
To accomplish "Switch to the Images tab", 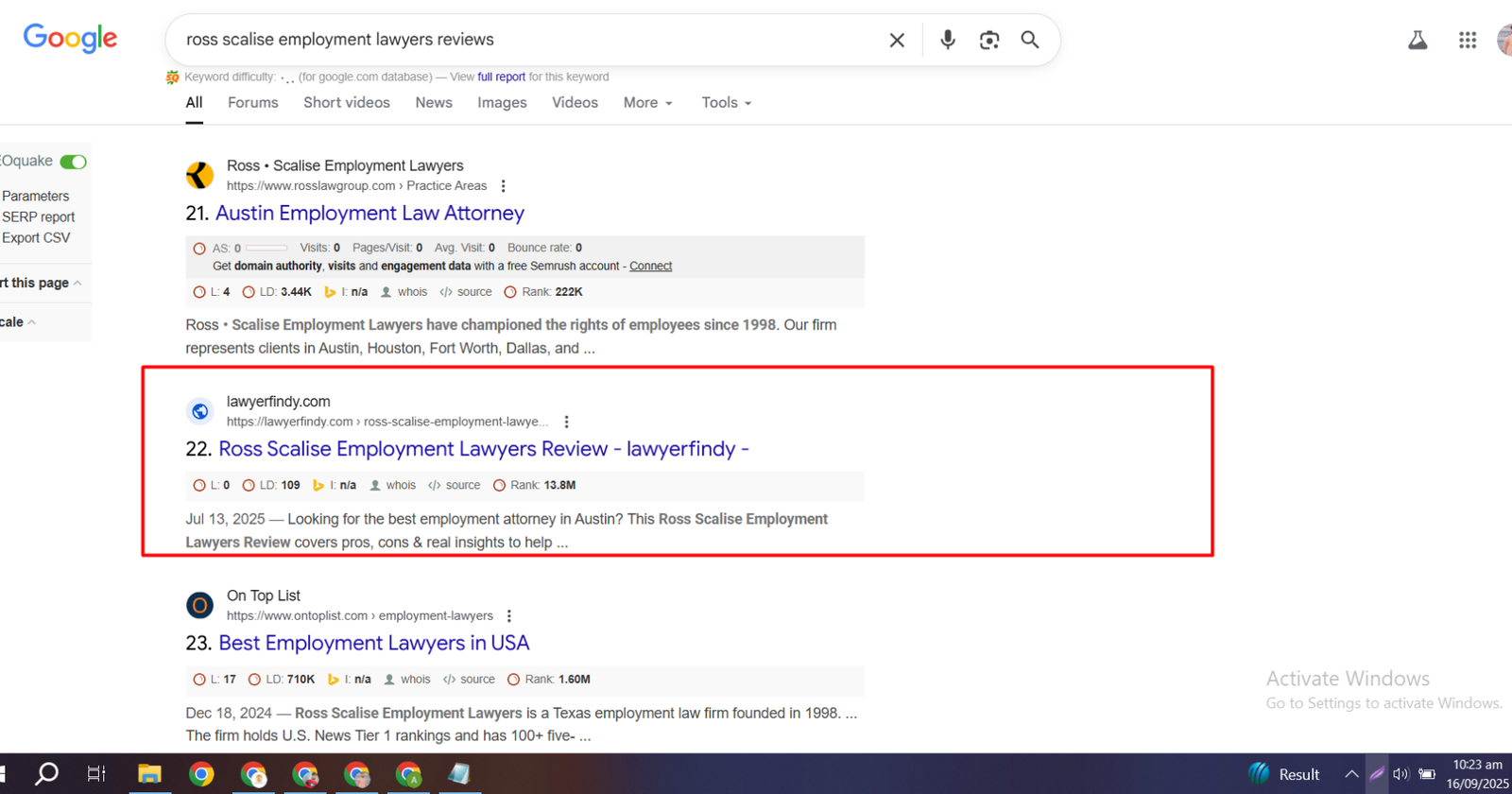I will [x=502, y=102].
